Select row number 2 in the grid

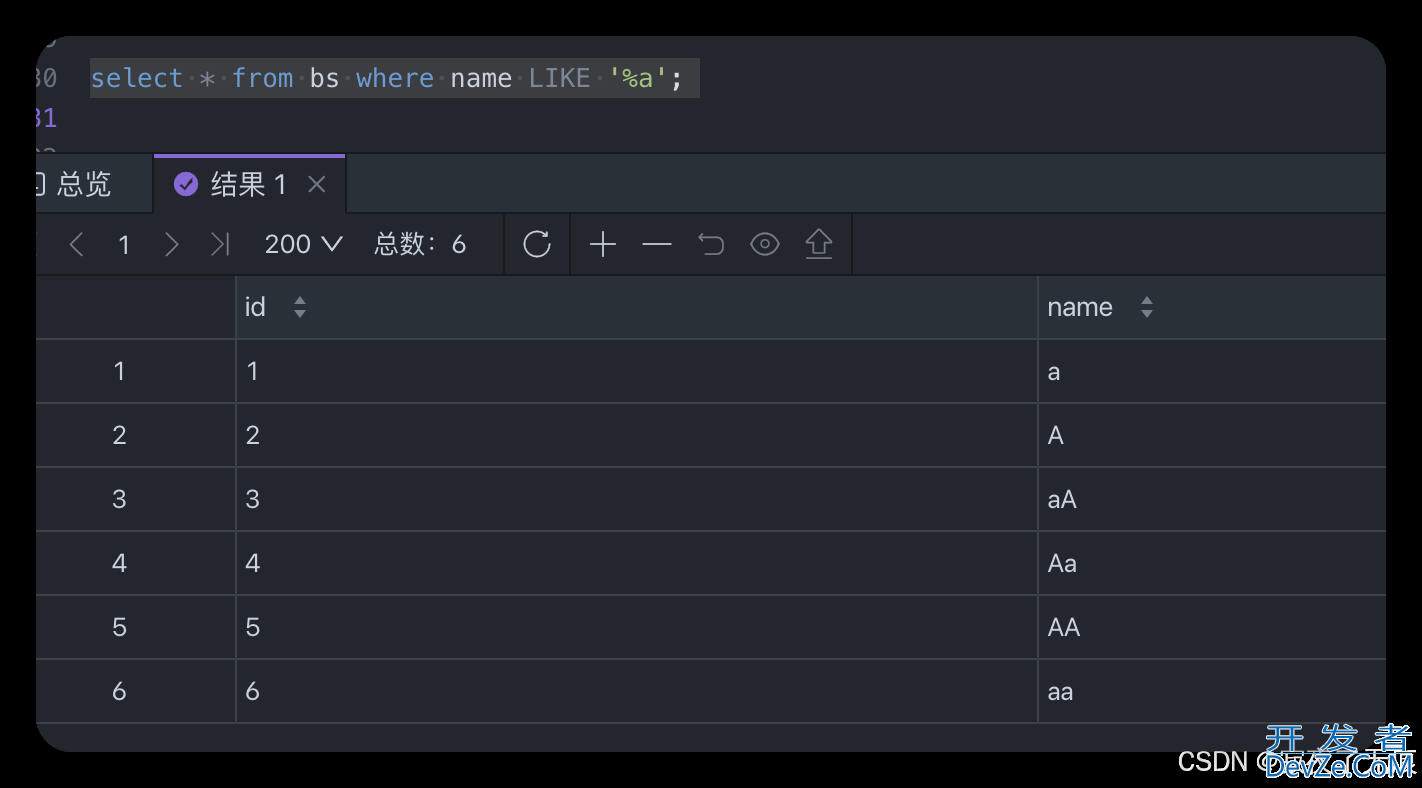[135, 435]
